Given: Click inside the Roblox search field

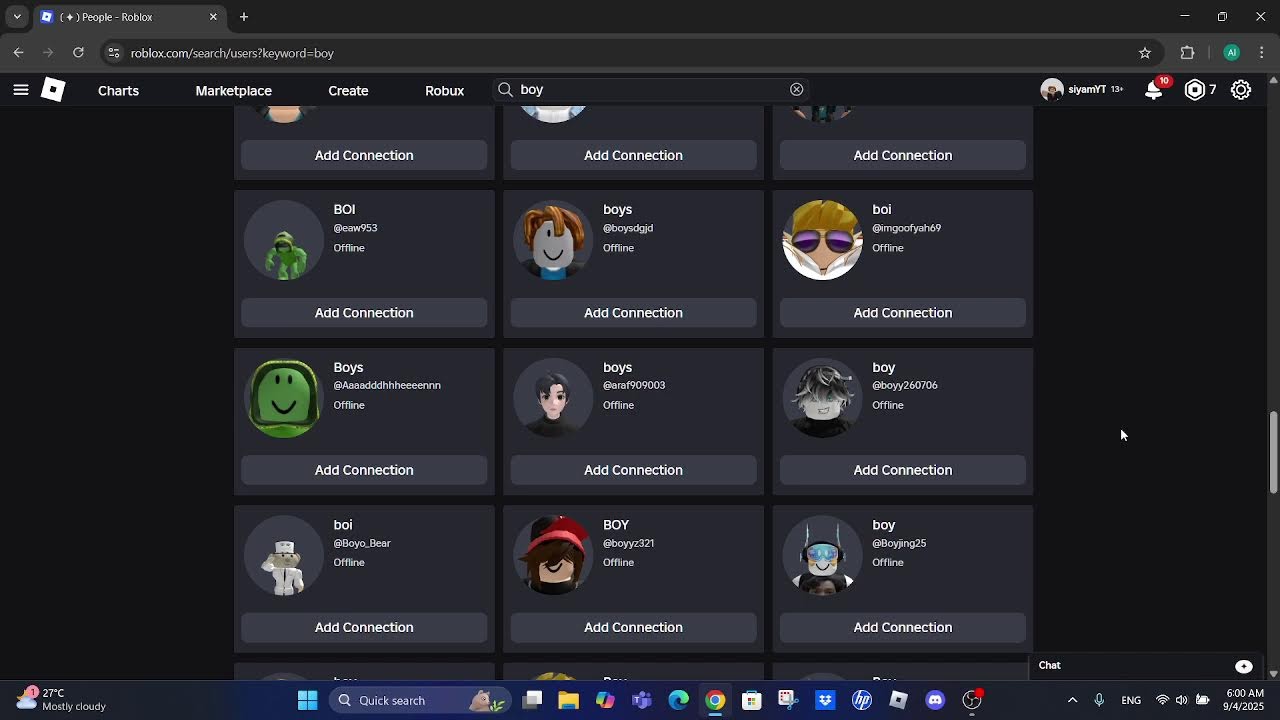Looking at the screenshot, I should 650,90.
